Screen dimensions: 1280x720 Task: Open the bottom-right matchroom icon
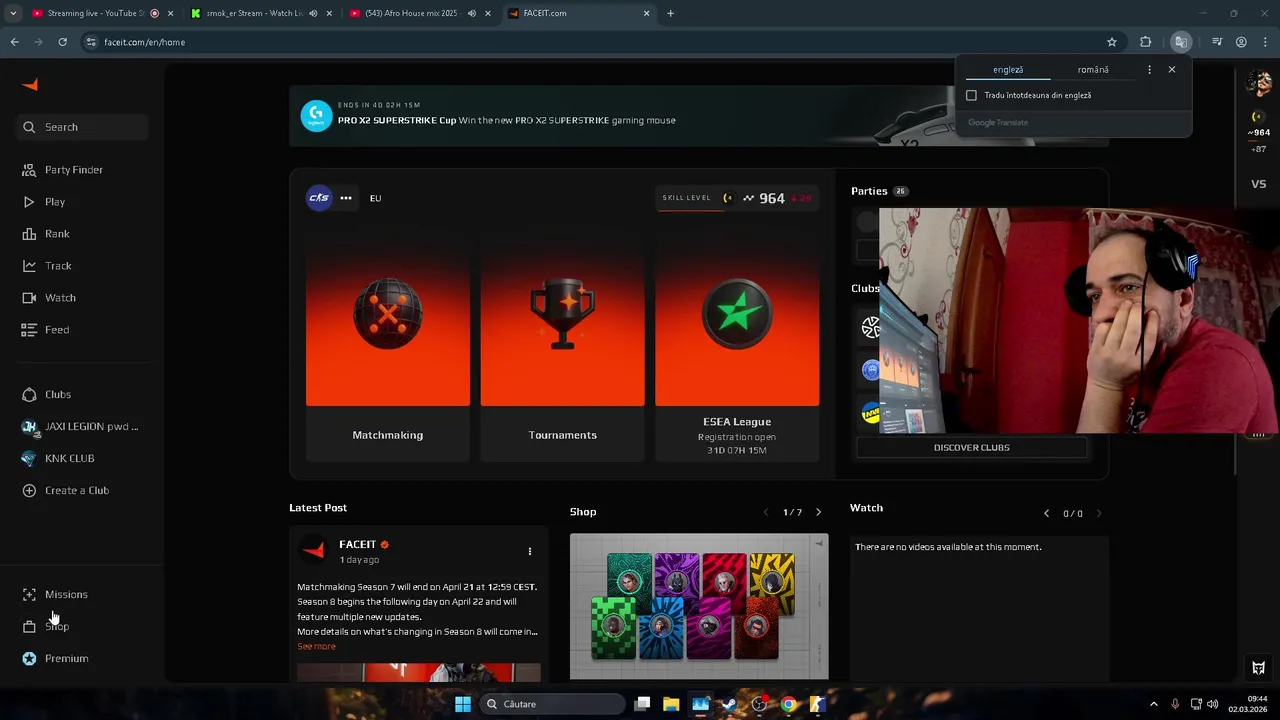[1259, 668]
